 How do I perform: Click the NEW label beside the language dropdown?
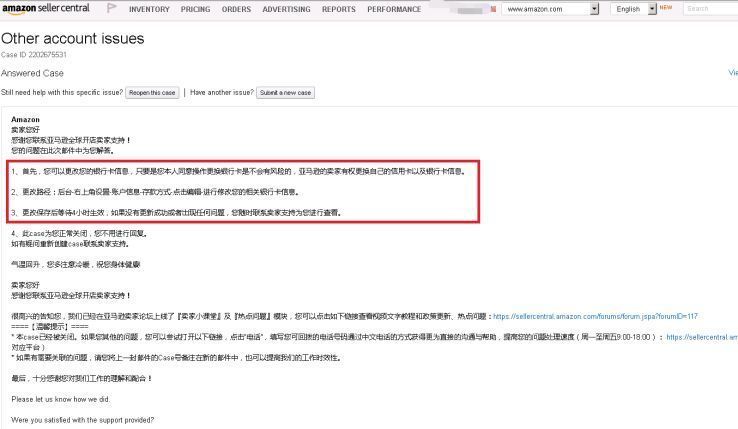[x=666, y=8]
